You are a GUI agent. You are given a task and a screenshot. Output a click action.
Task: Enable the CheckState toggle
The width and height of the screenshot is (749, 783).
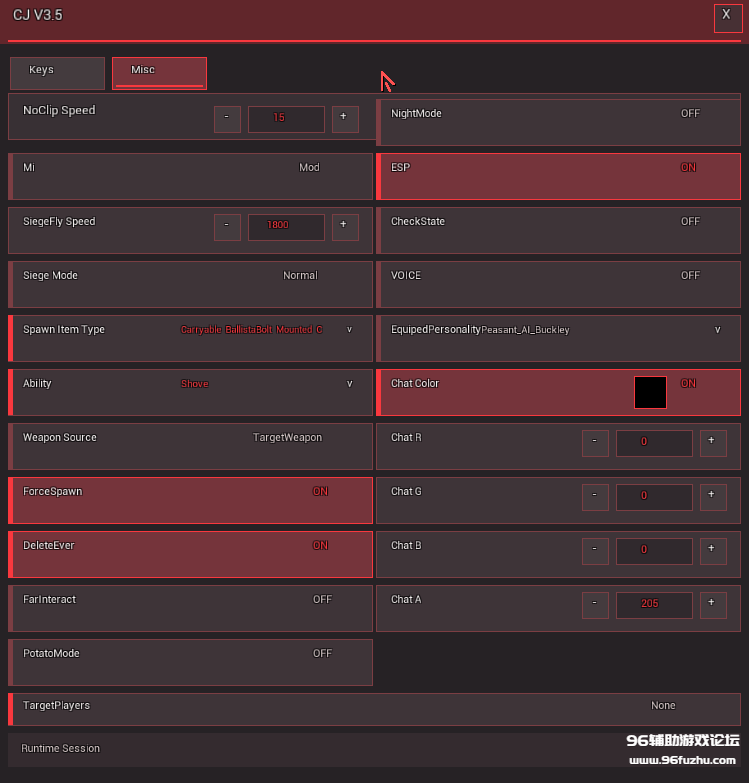[x=558, y=230]
